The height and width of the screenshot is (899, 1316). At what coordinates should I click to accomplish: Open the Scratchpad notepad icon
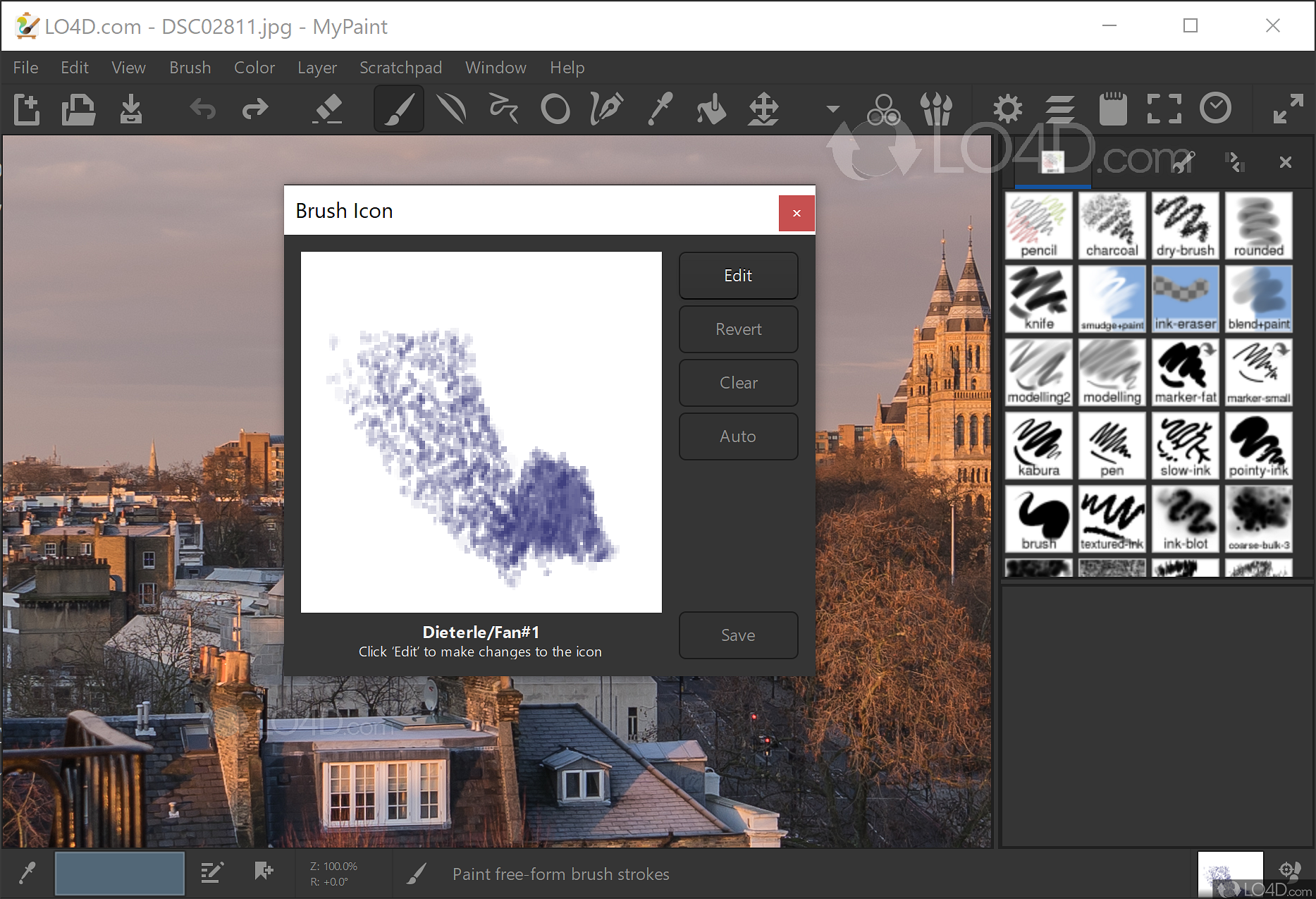(x=1114, y=108)
